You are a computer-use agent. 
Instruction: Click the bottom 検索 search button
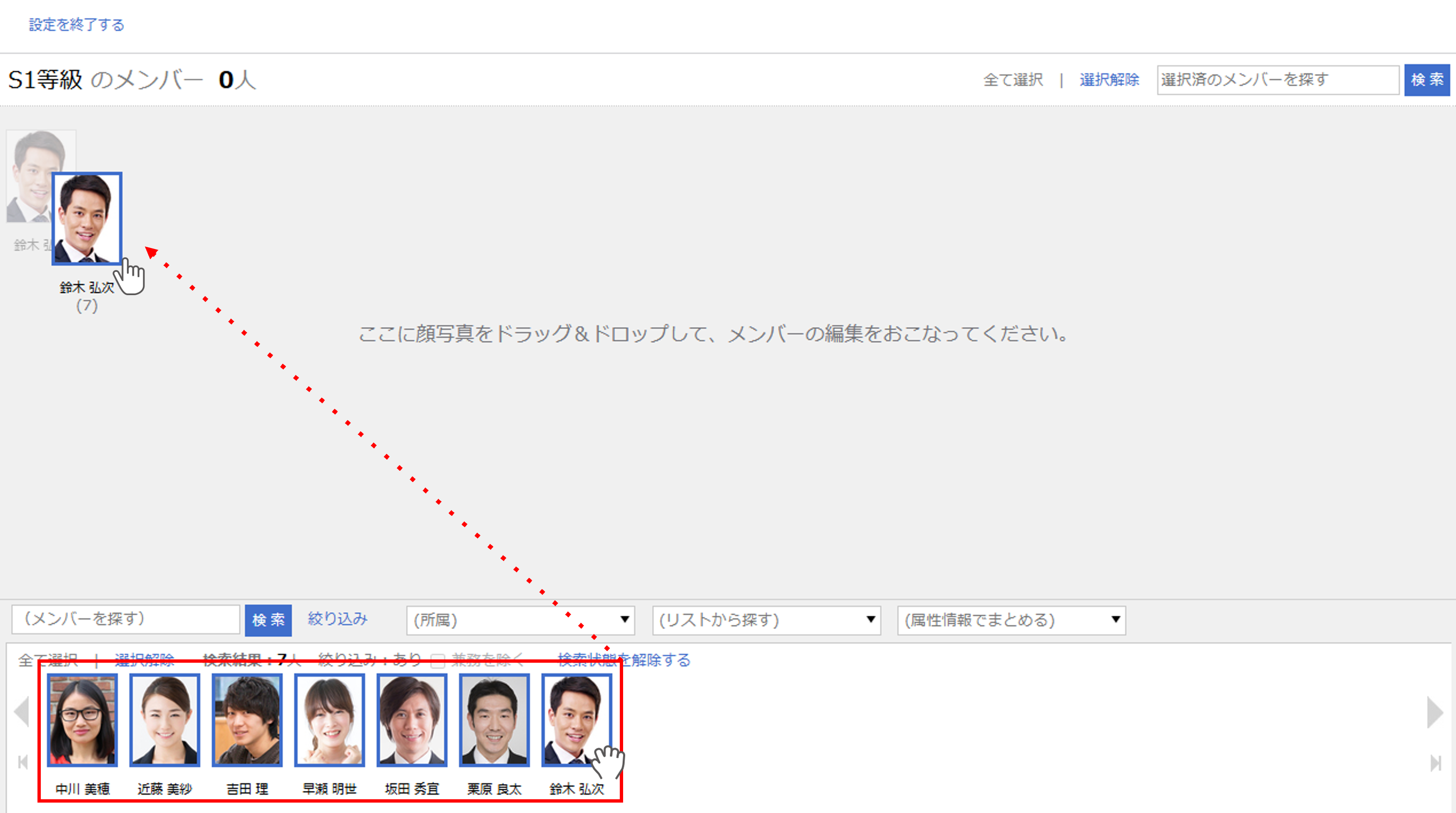(268, 620)
